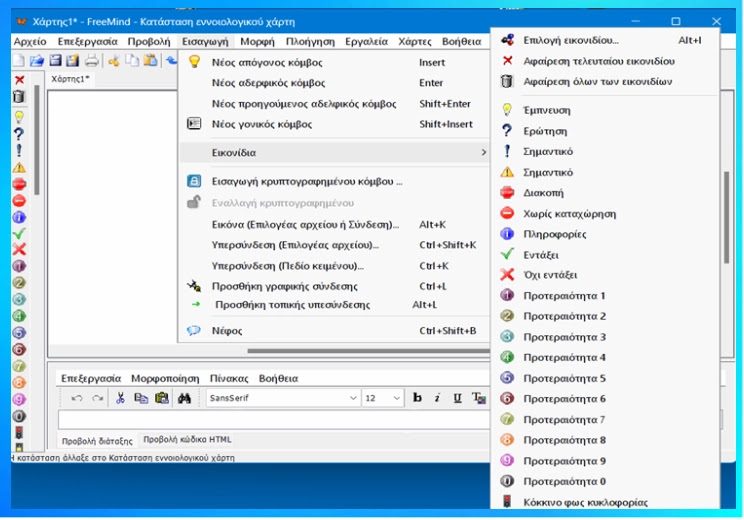Click the question mark icon in left sidebar
This screenshot has width=744, height=520.
tap(19, 134)
